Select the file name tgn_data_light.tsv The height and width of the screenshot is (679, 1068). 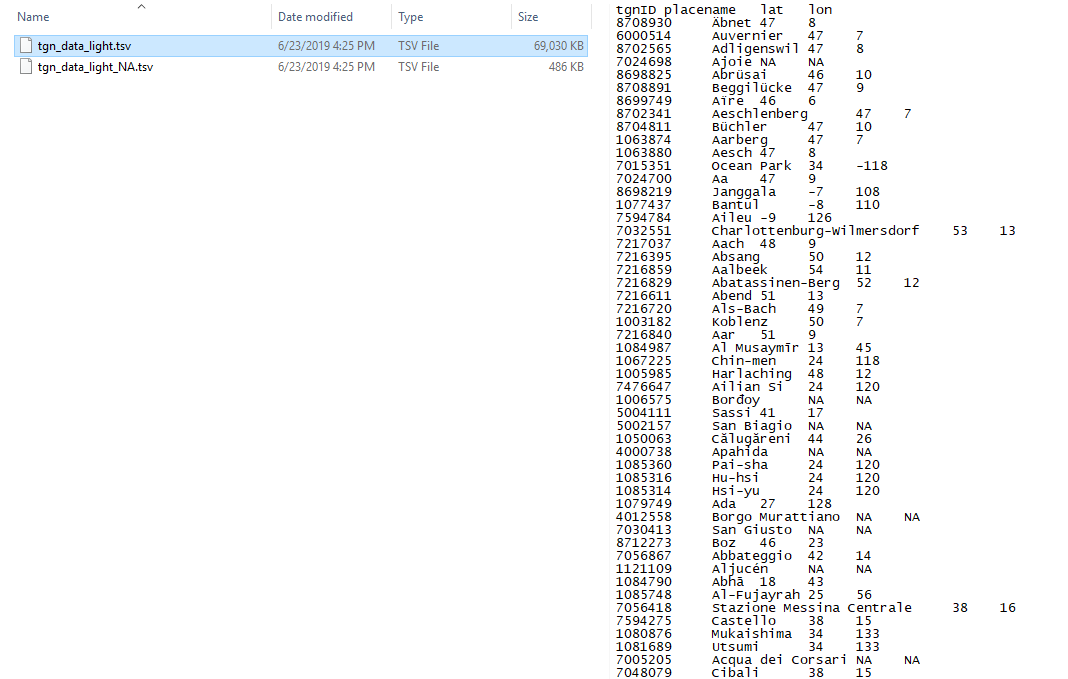coord(84,46)
